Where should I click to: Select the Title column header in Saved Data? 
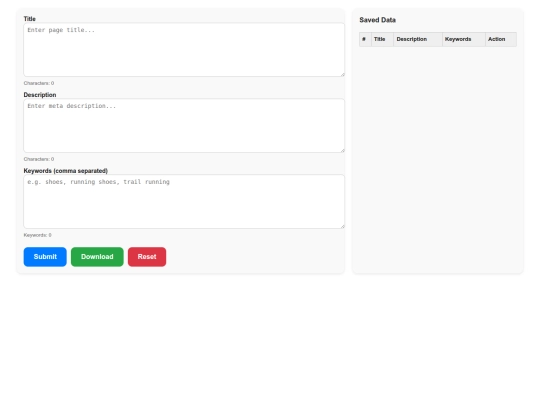pos(382,39)
